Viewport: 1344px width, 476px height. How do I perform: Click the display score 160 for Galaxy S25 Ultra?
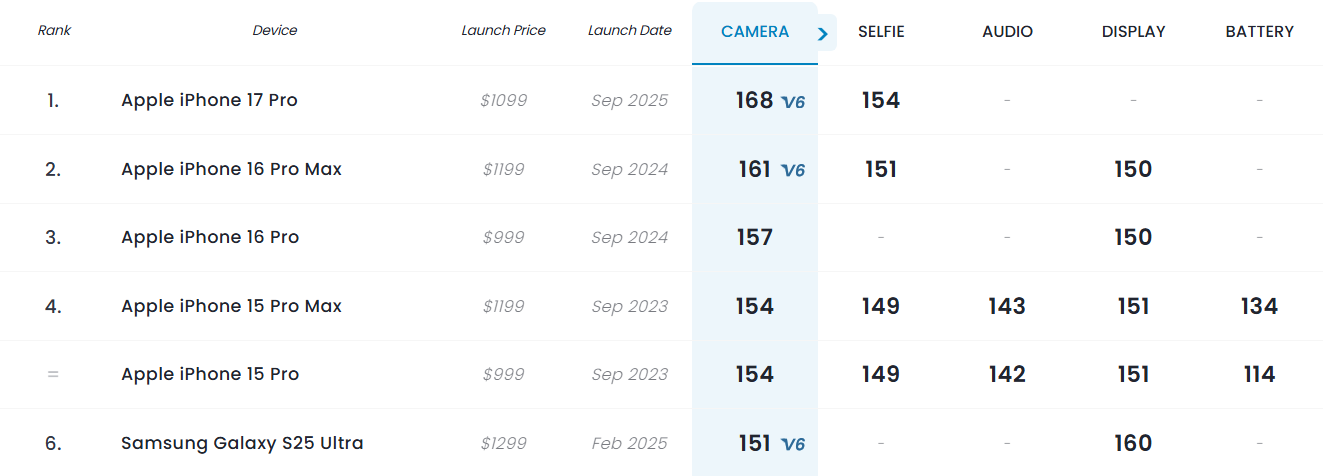coord(1133,443)
